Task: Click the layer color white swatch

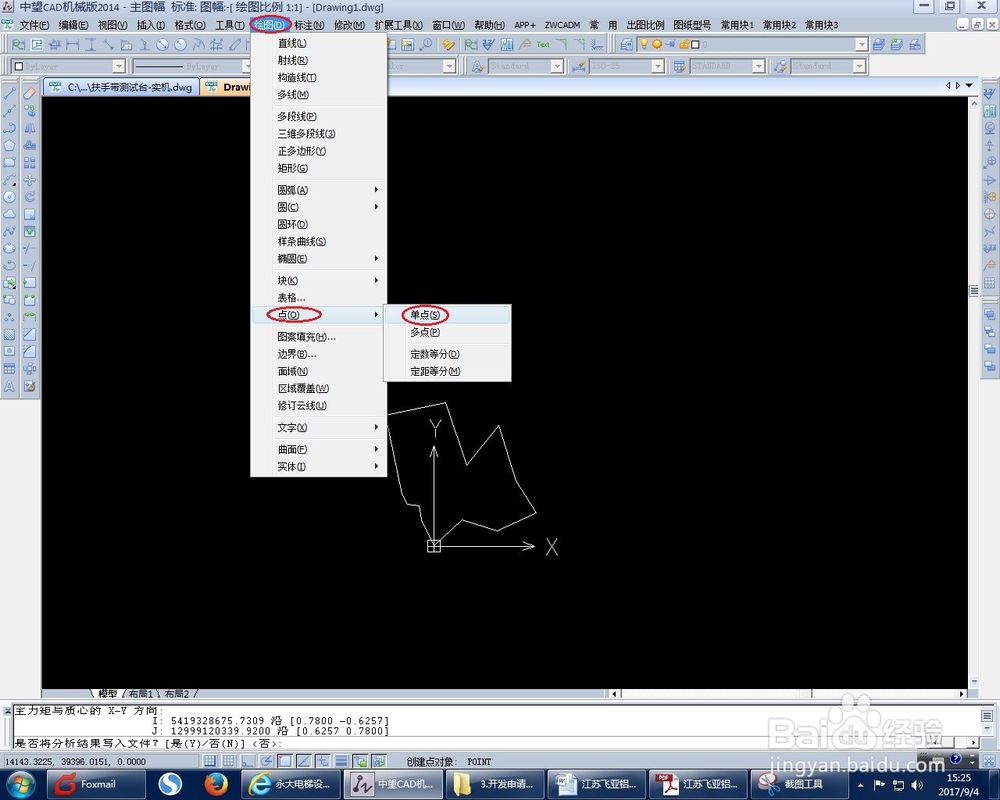Action: point(696,45)
